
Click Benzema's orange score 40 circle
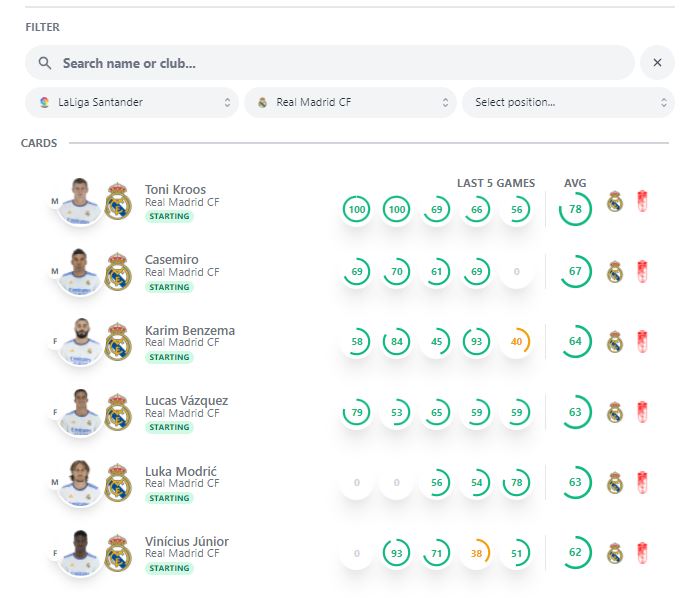516,342
